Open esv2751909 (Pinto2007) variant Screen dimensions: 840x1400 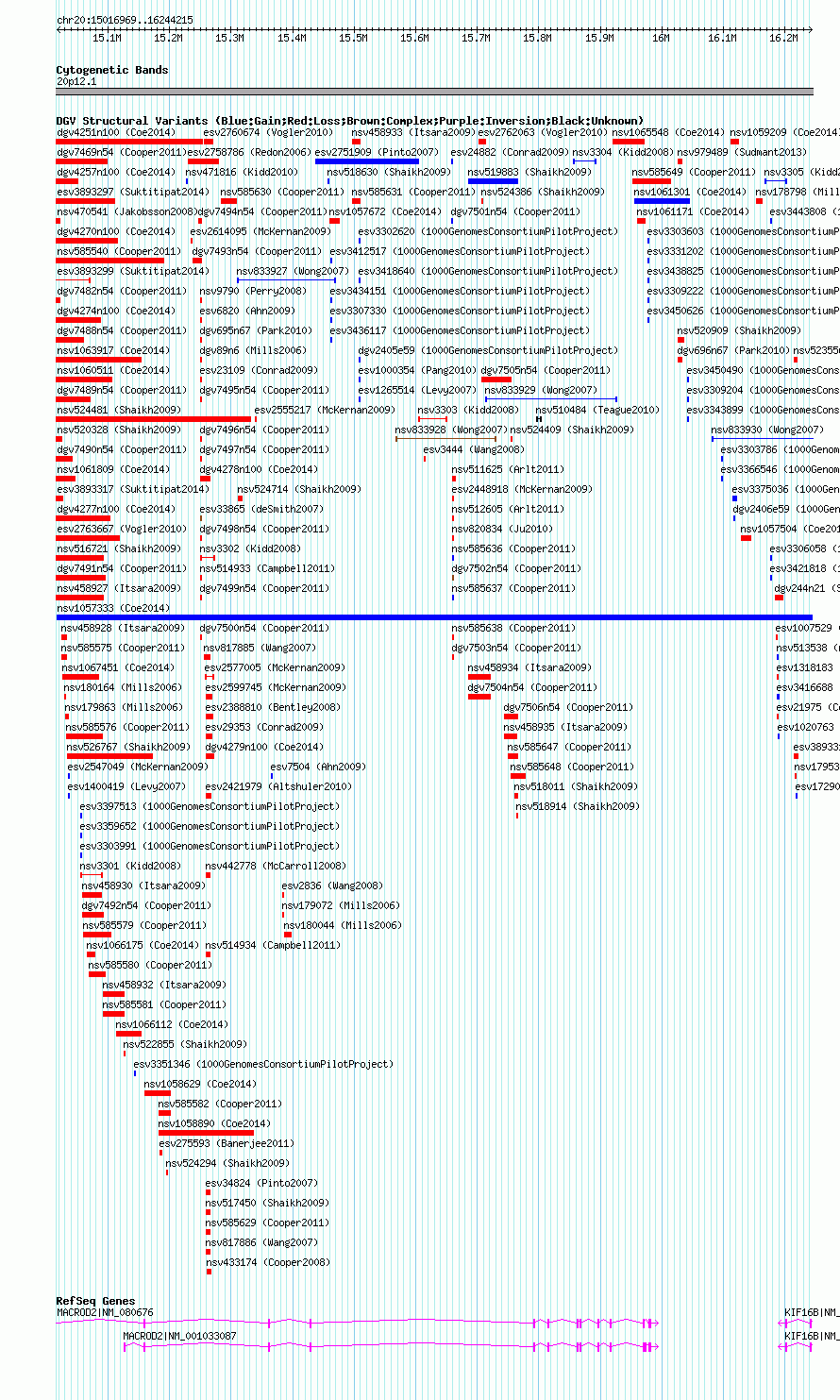click(377, 153)
